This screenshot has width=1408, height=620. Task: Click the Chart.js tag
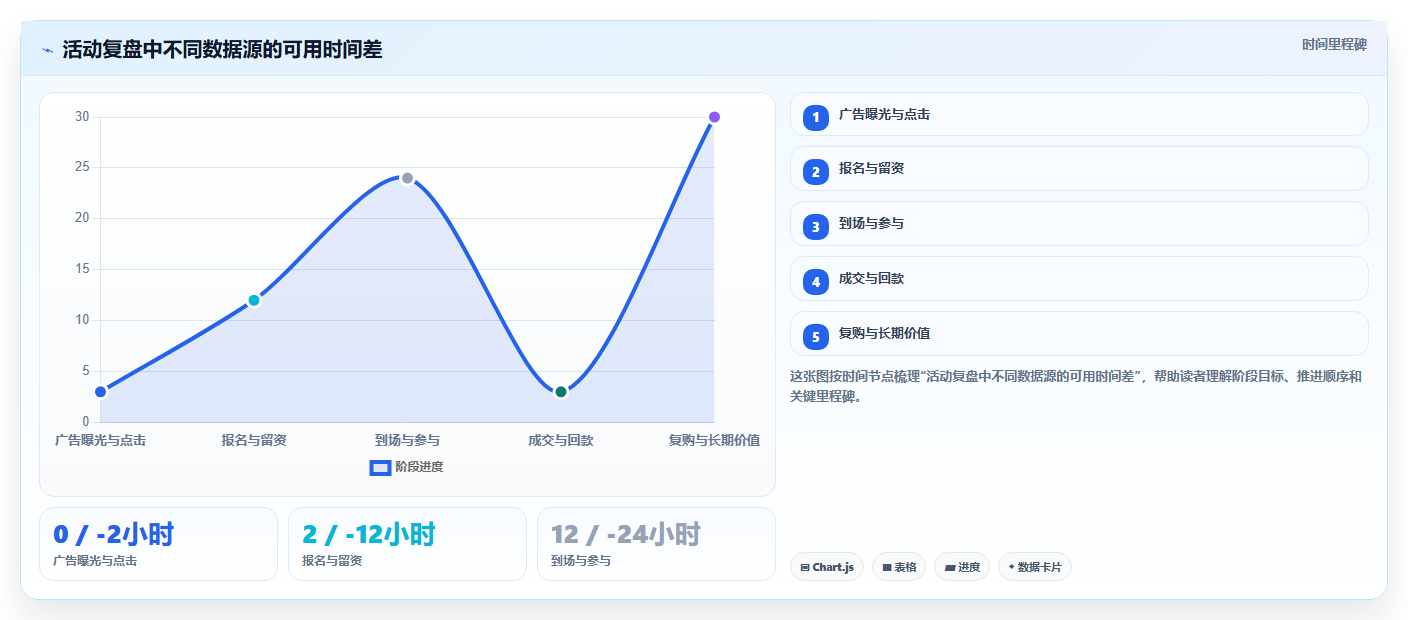pos(827,567)
